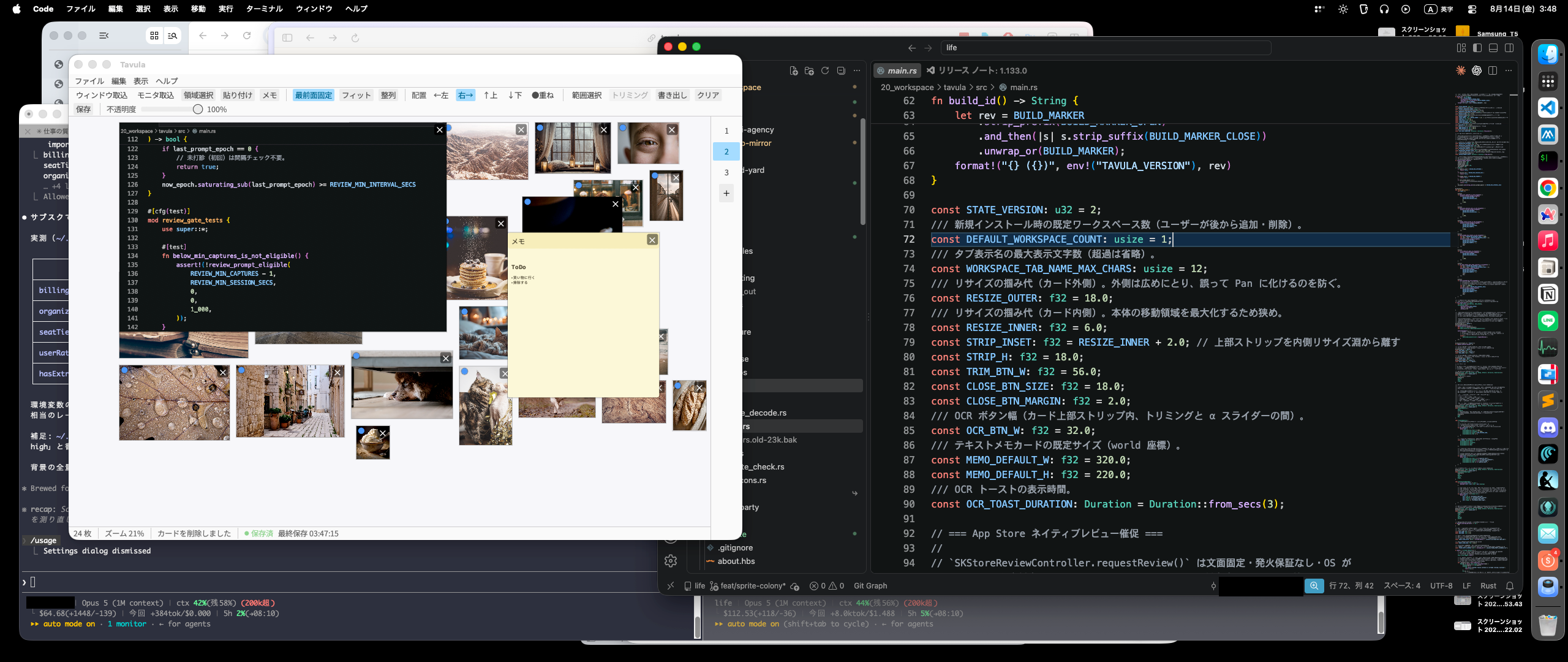Click VS Code explorer vertical scrollbar

[x=863, y=172]
